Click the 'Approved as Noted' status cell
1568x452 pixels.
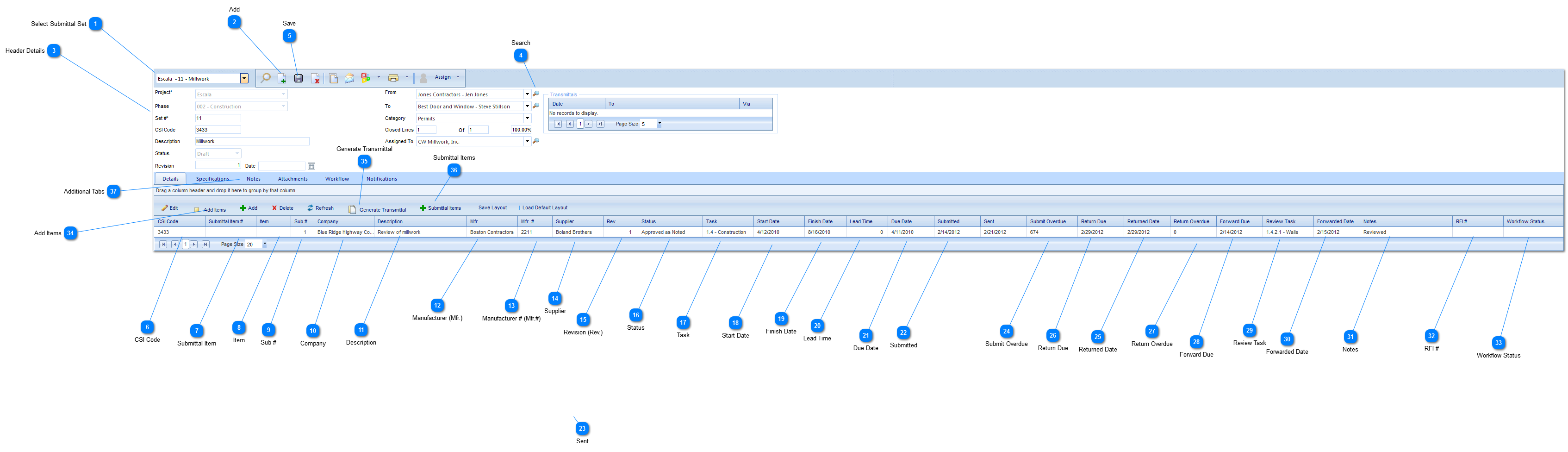point(670,232)
